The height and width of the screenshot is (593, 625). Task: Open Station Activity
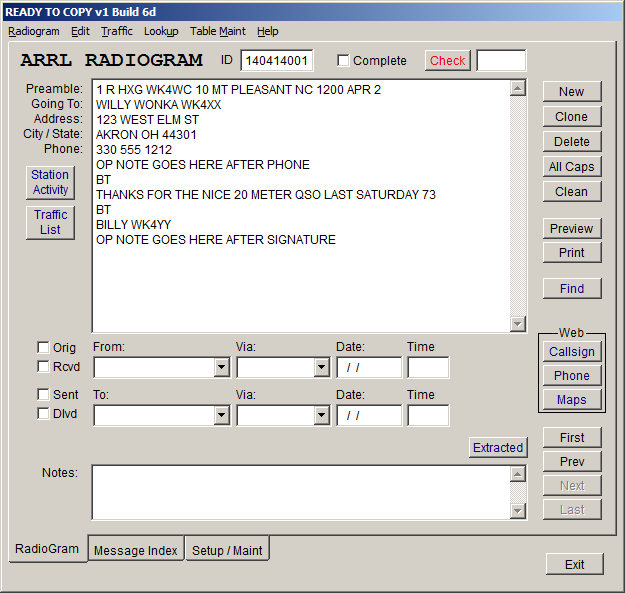point(50,183)
